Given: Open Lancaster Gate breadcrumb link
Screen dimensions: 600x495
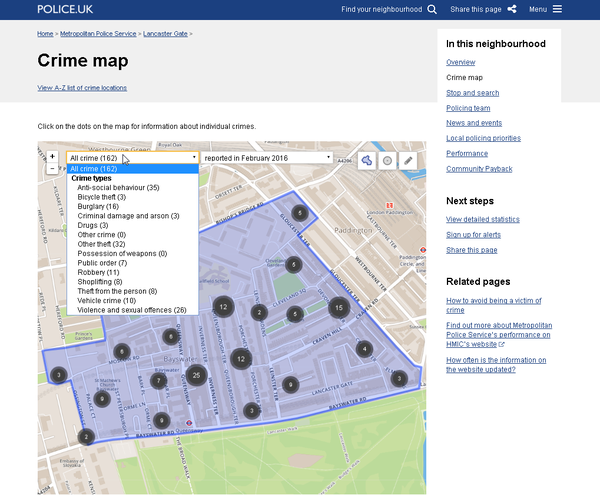Looking at the screenshot, I should (x=165, y=34).
